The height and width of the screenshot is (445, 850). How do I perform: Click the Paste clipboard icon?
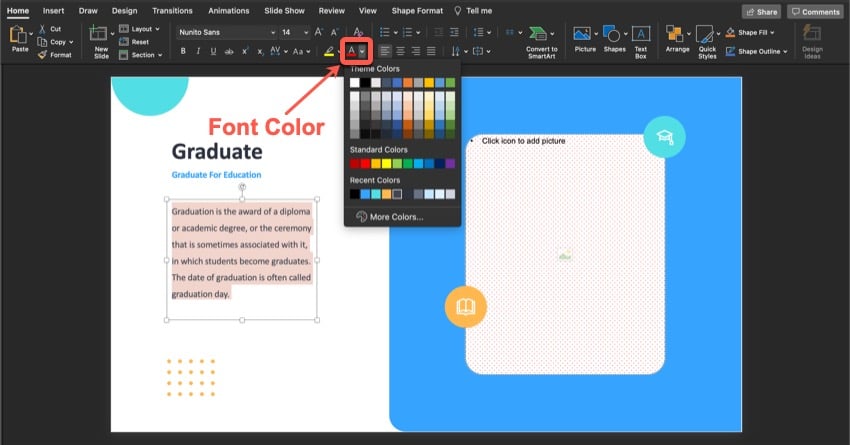[x=19, y=36]
